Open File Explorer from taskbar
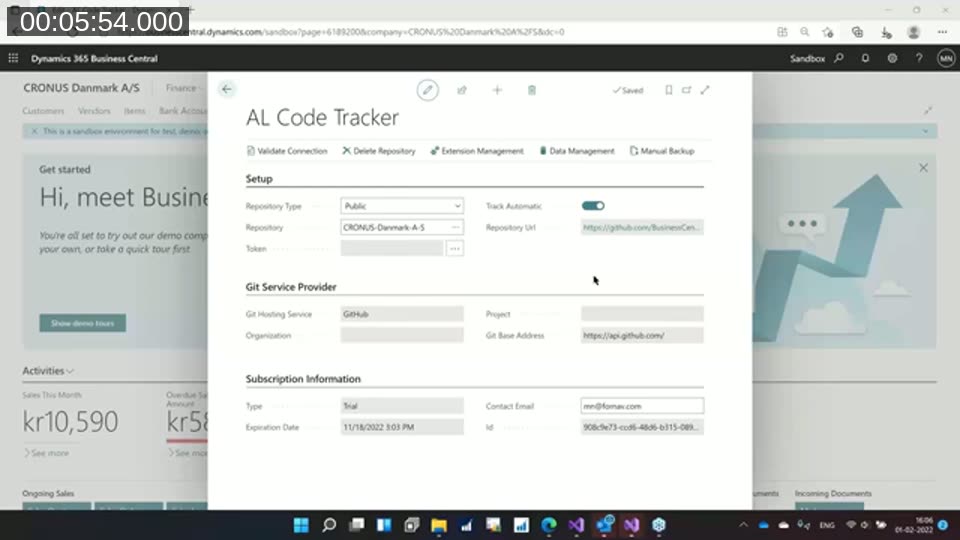The height and width of the screenshot is (540, 960). [438, 525]
